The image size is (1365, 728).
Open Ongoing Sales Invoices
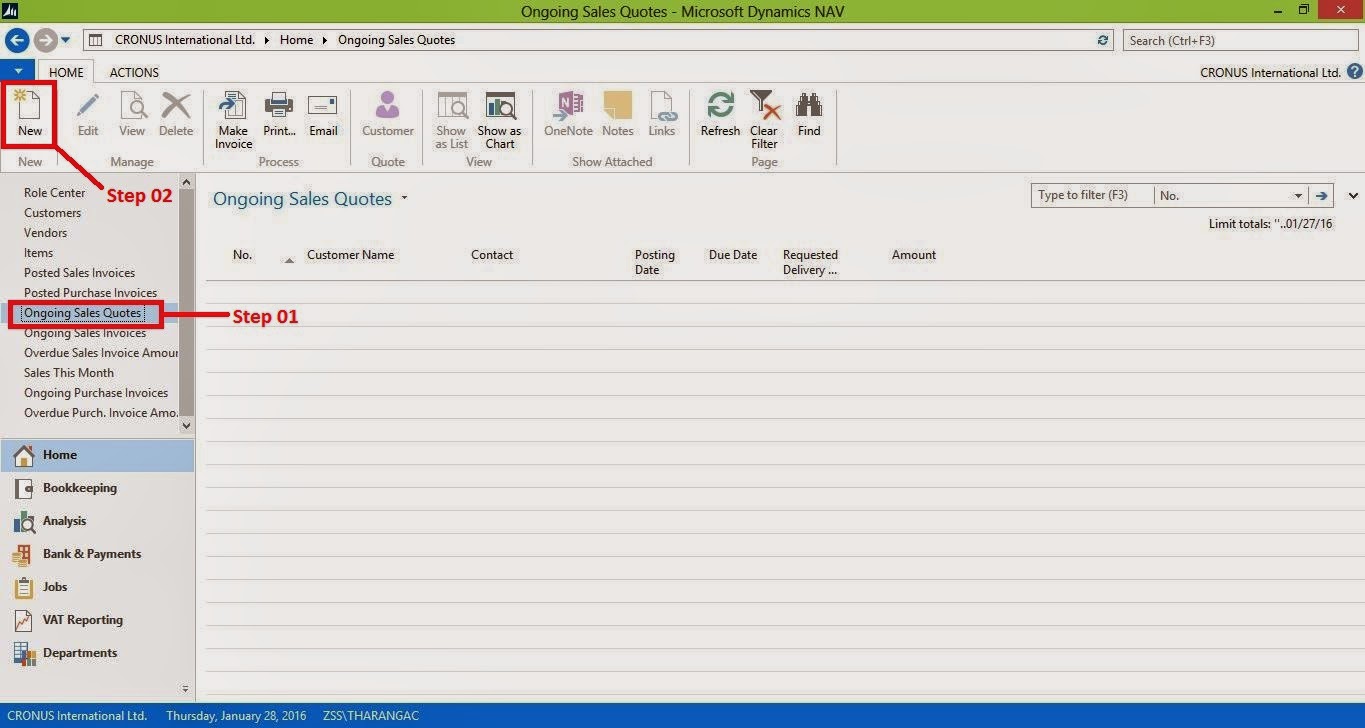click(x=85, y=333)
